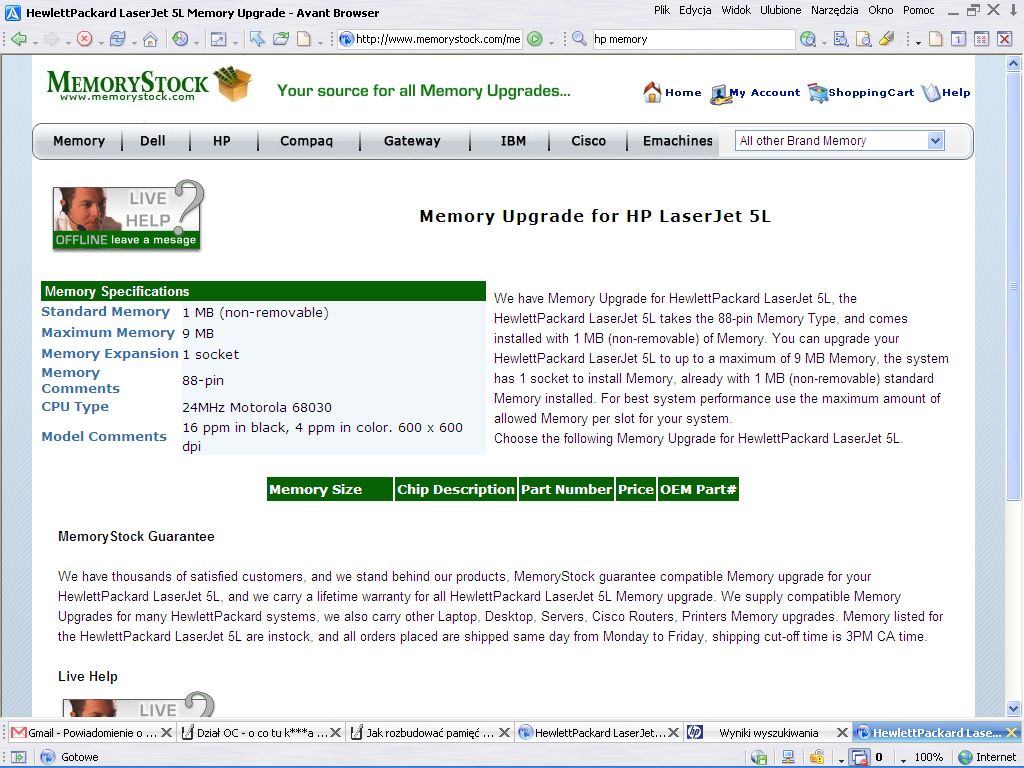Click the ShoppingCart cart icon

coord(818,93)
